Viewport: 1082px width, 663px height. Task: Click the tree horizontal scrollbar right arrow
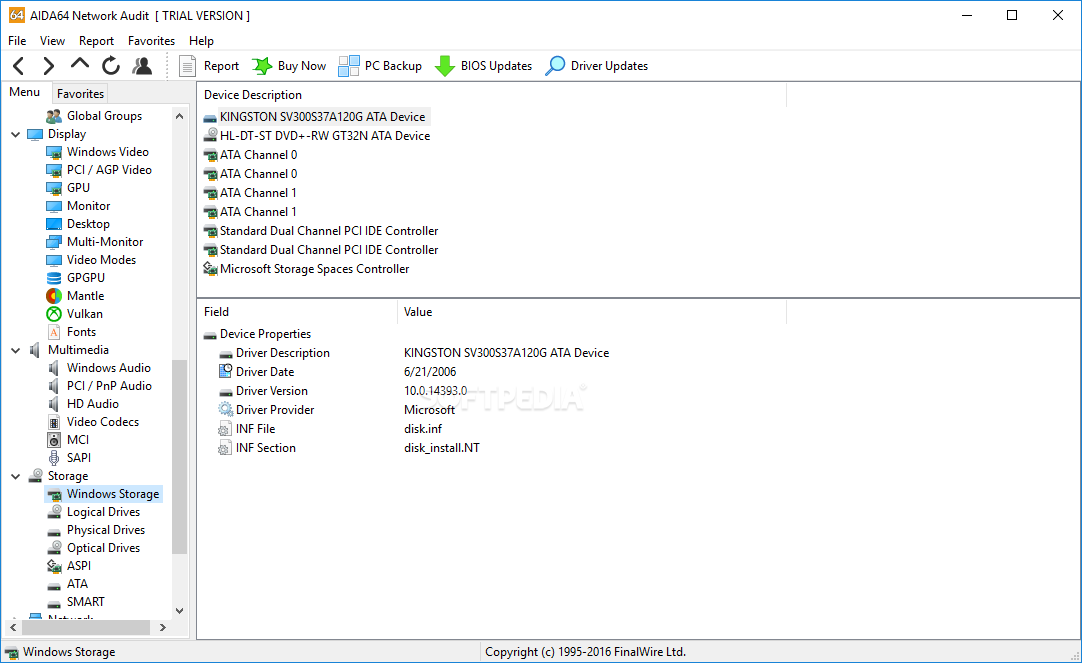[x=163, y=627]
